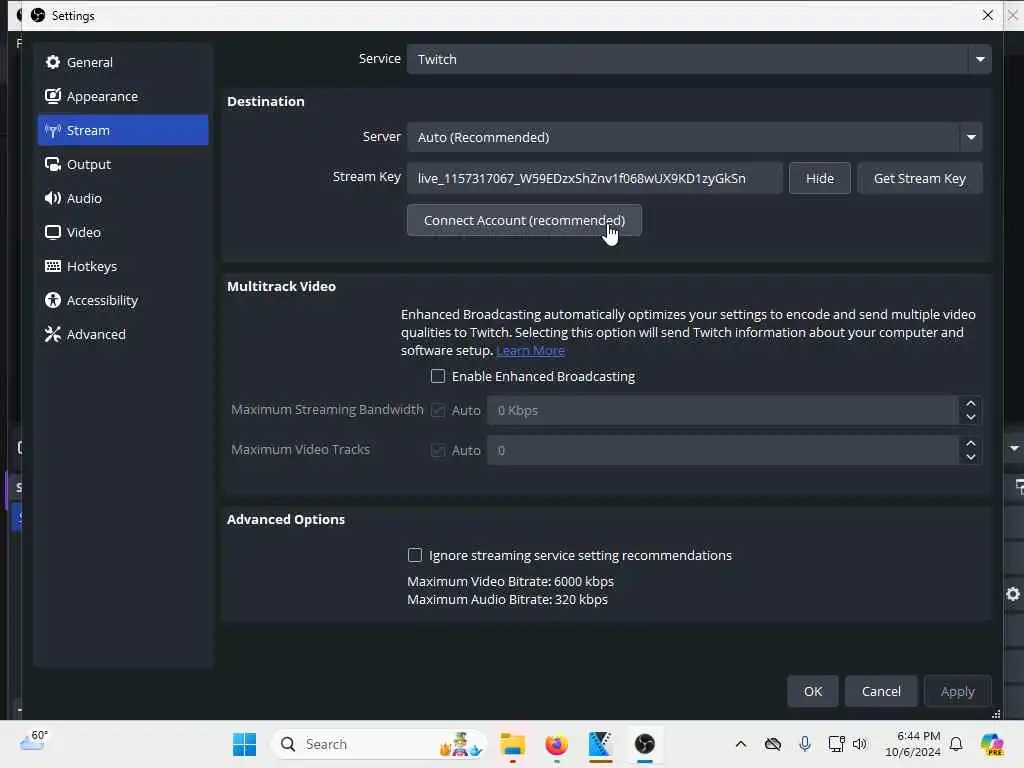Viewport: 1024px width, 768px height.
Task: Open the Kdenlive taskbar icon
Action: point(600,744)
